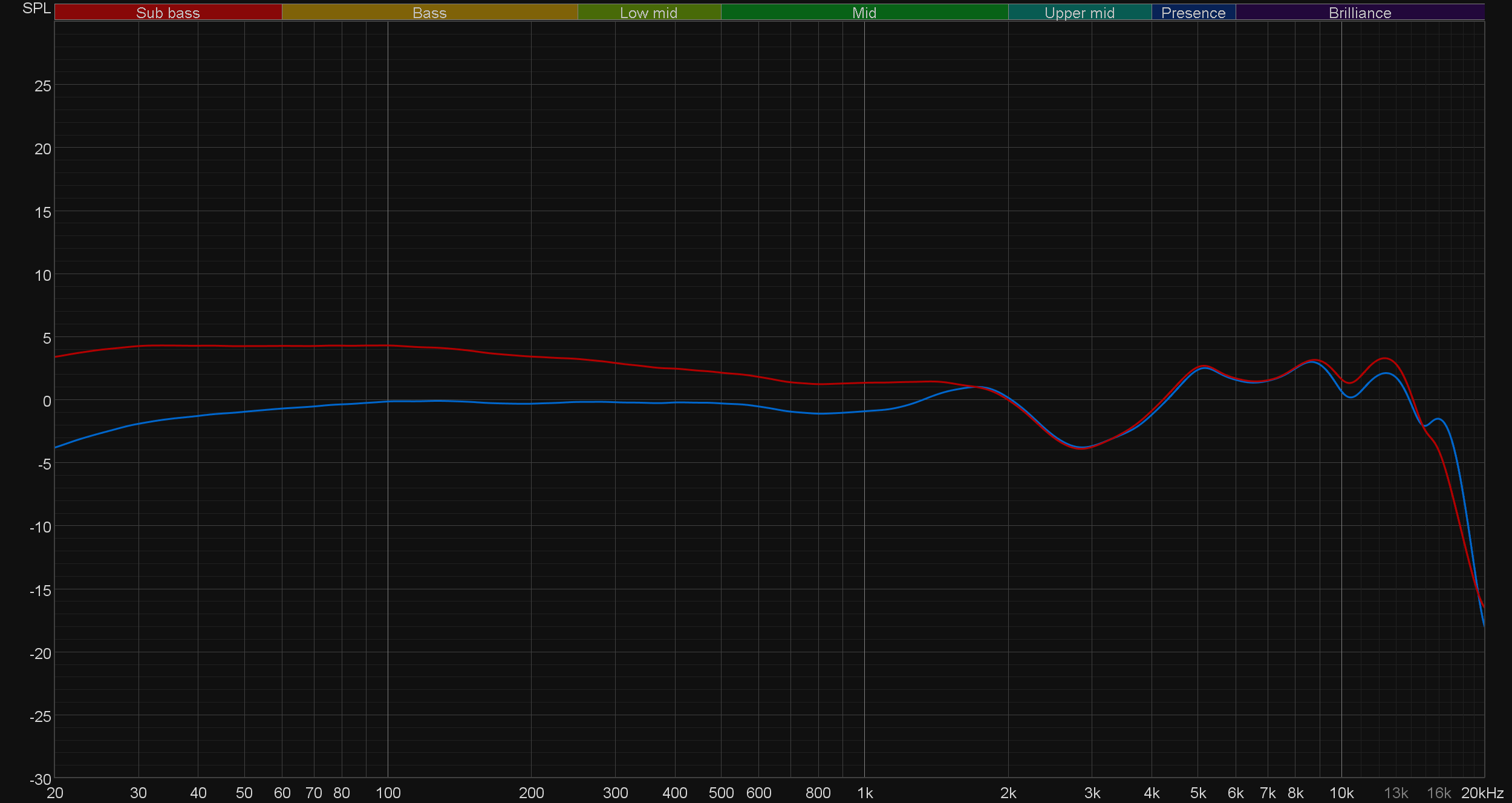Click the 25 dB SPL axis label
Screen dimensions: 1512x803
pos(43,86)
